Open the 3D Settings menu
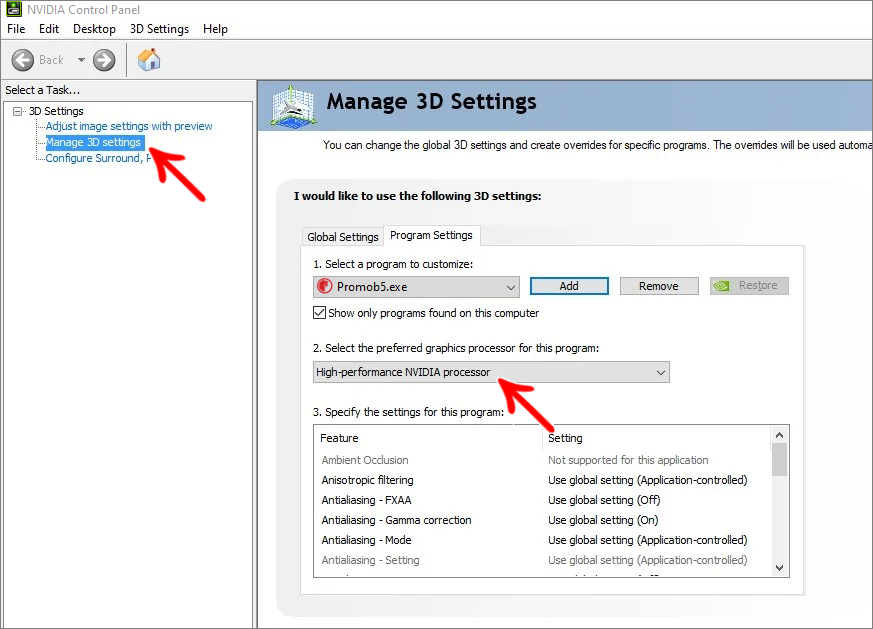873x629 pixels. pos(159,29)
